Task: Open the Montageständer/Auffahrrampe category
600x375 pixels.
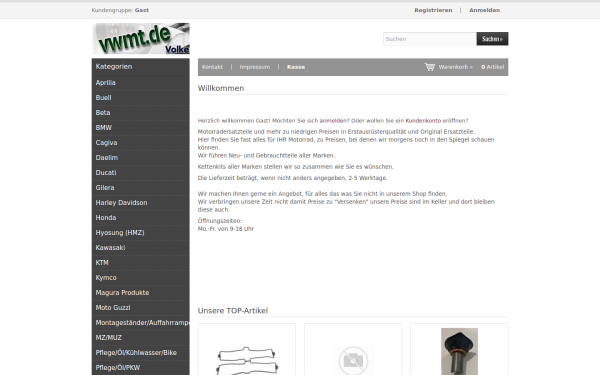Action: (x=140, y=323)
